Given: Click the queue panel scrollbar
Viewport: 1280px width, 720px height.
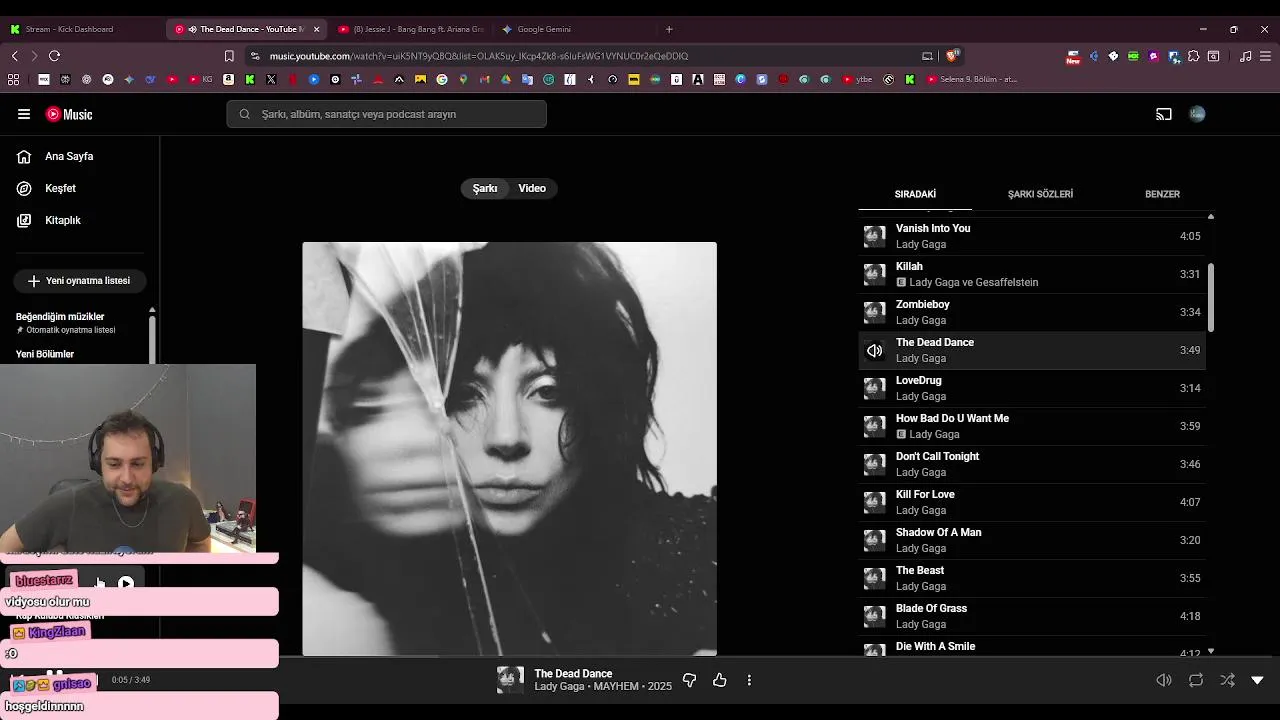Looking at the screenshot, I should point(1211,298).
